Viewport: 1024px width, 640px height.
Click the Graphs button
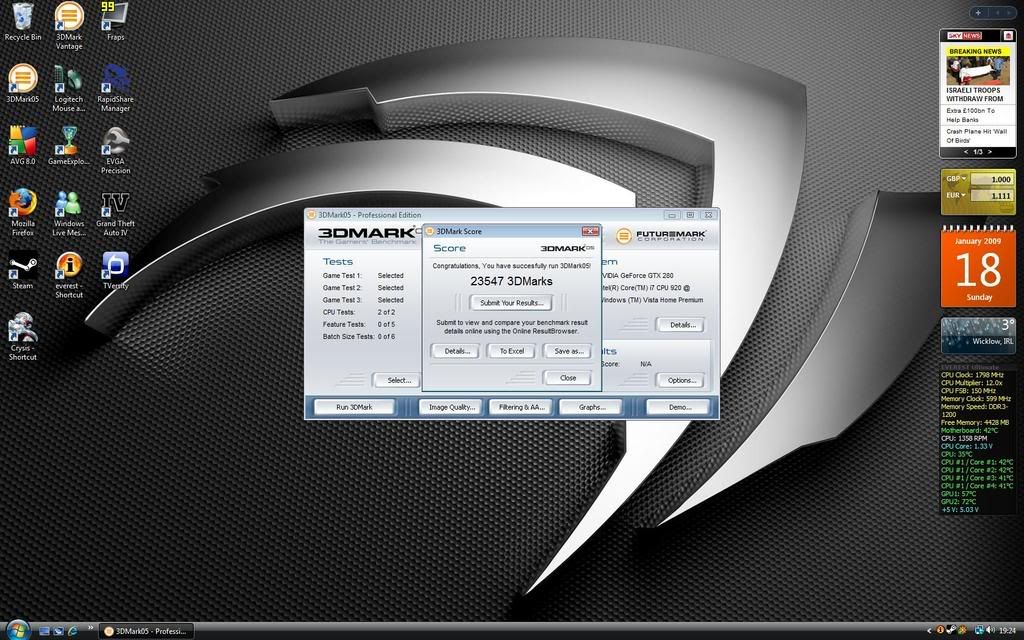[592, 407]
